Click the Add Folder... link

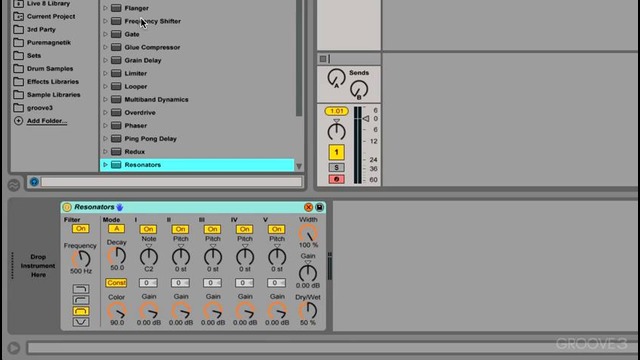click(x=47, y=121)
